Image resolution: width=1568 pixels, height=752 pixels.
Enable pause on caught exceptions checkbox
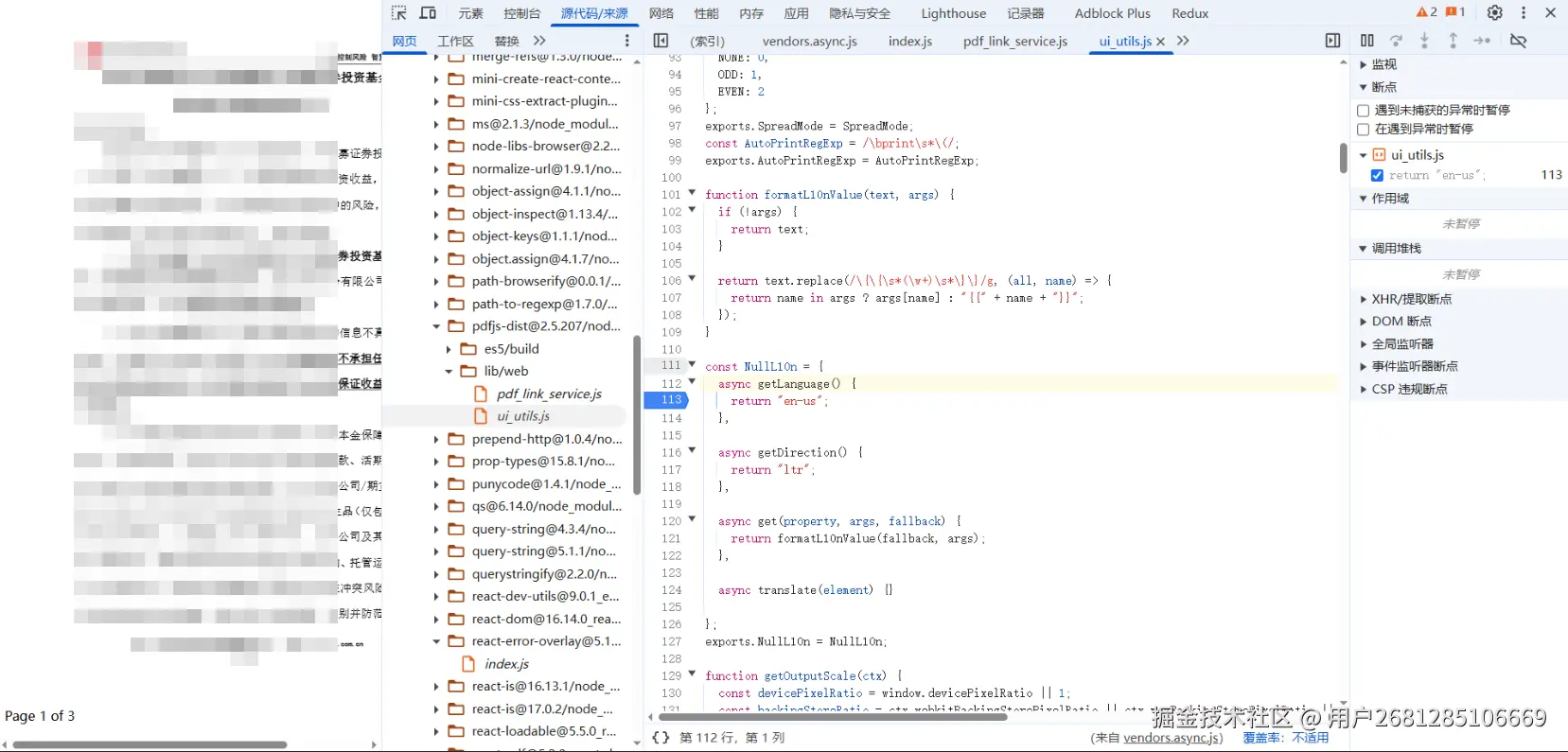tap(1364, 130)
